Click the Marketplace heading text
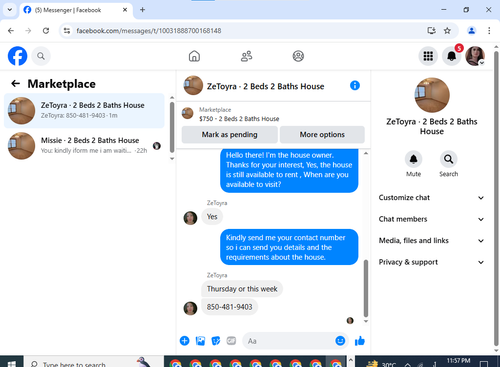The width and height of the screenshot is (500, 367). [61, 84]
